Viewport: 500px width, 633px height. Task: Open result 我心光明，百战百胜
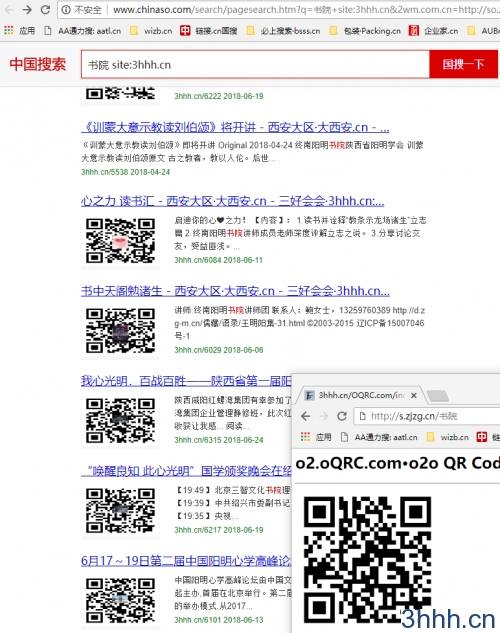coord(186,381)
